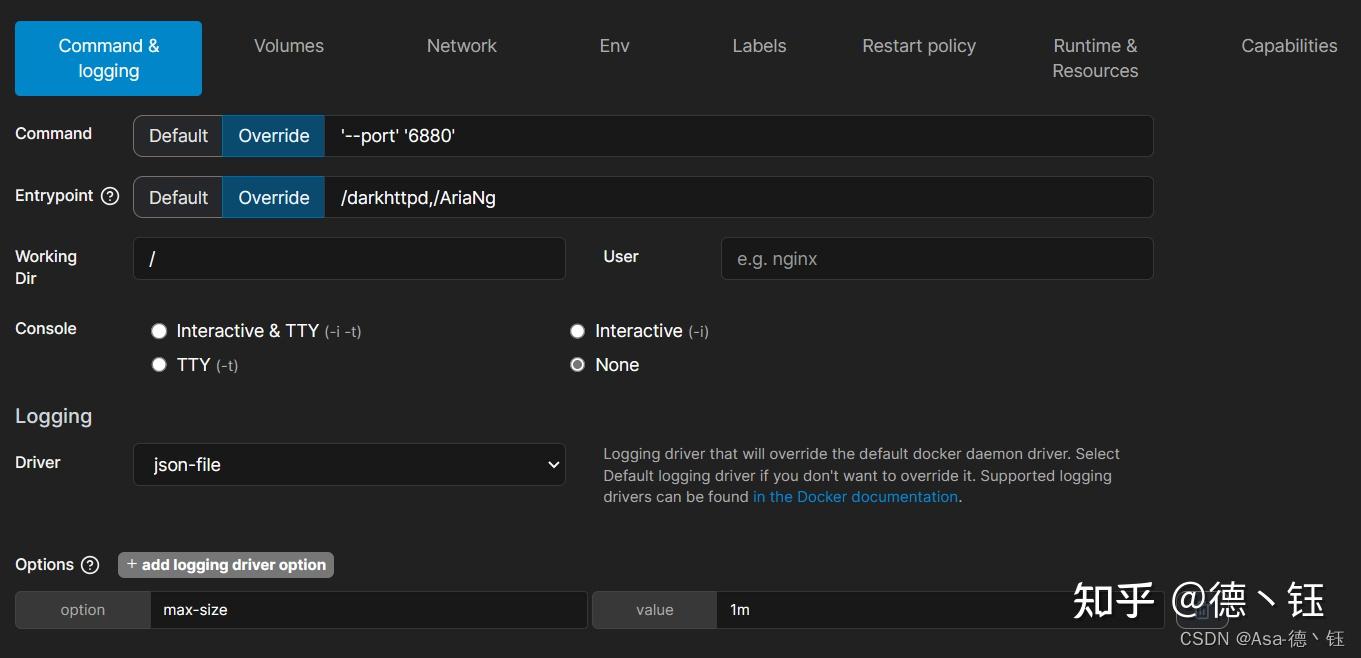This screenshot has width=1361, height=658.
Task: Select the None console radio button
Action: [x=577, y=365]
